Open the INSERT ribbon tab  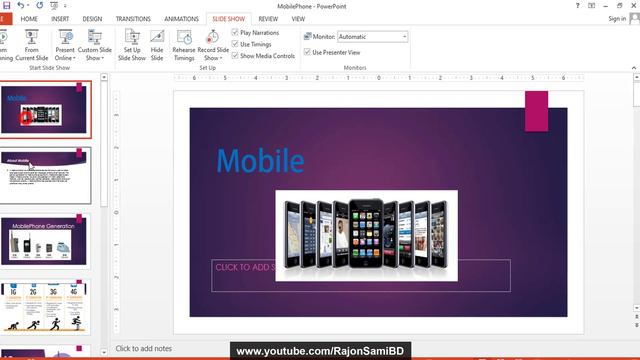coord(60,19)
